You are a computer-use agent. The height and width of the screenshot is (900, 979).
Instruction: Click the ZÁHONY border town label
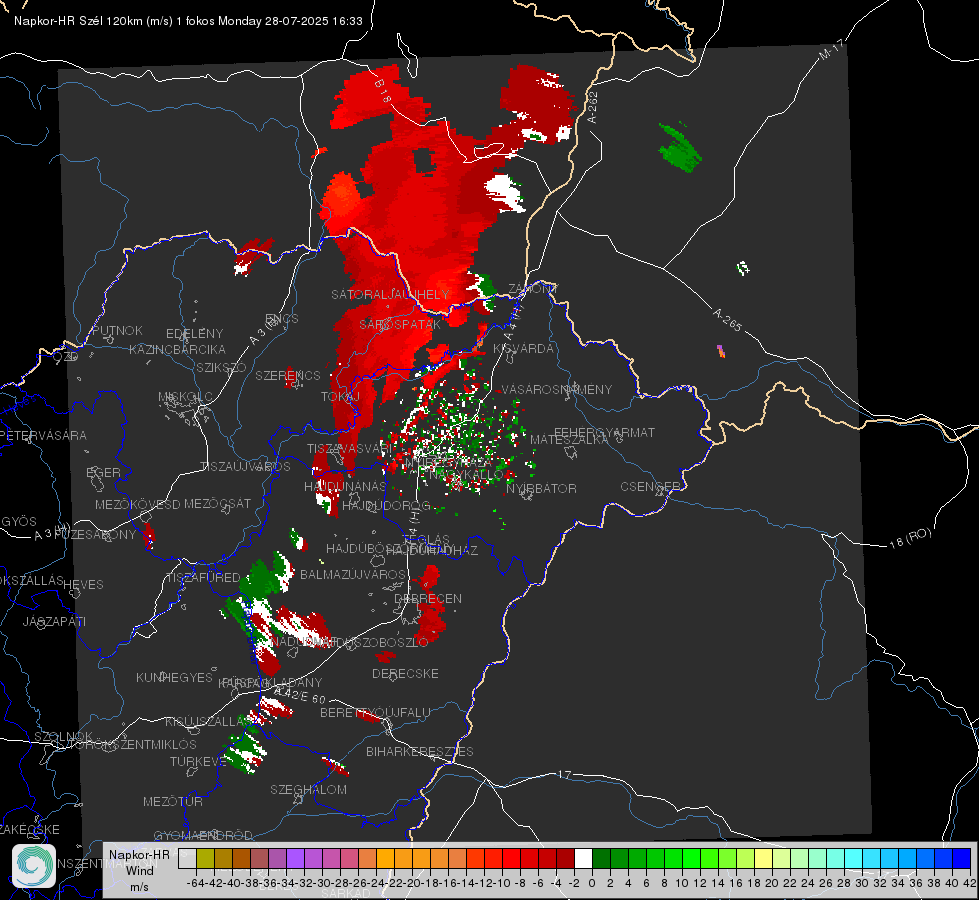point(533,289)
